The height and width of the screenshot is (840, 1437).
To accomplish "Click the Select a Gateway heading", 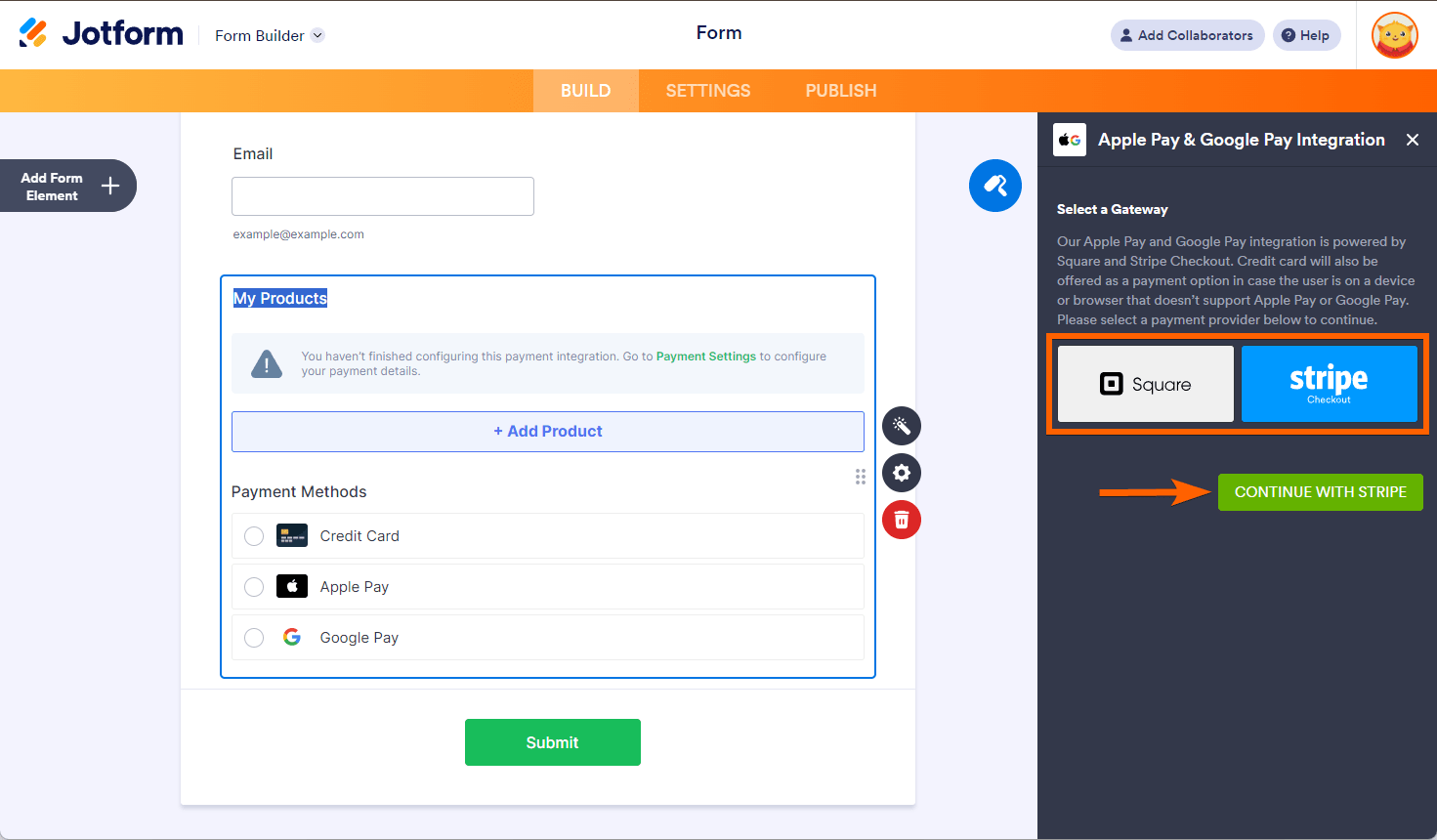I will (1113, 209).
